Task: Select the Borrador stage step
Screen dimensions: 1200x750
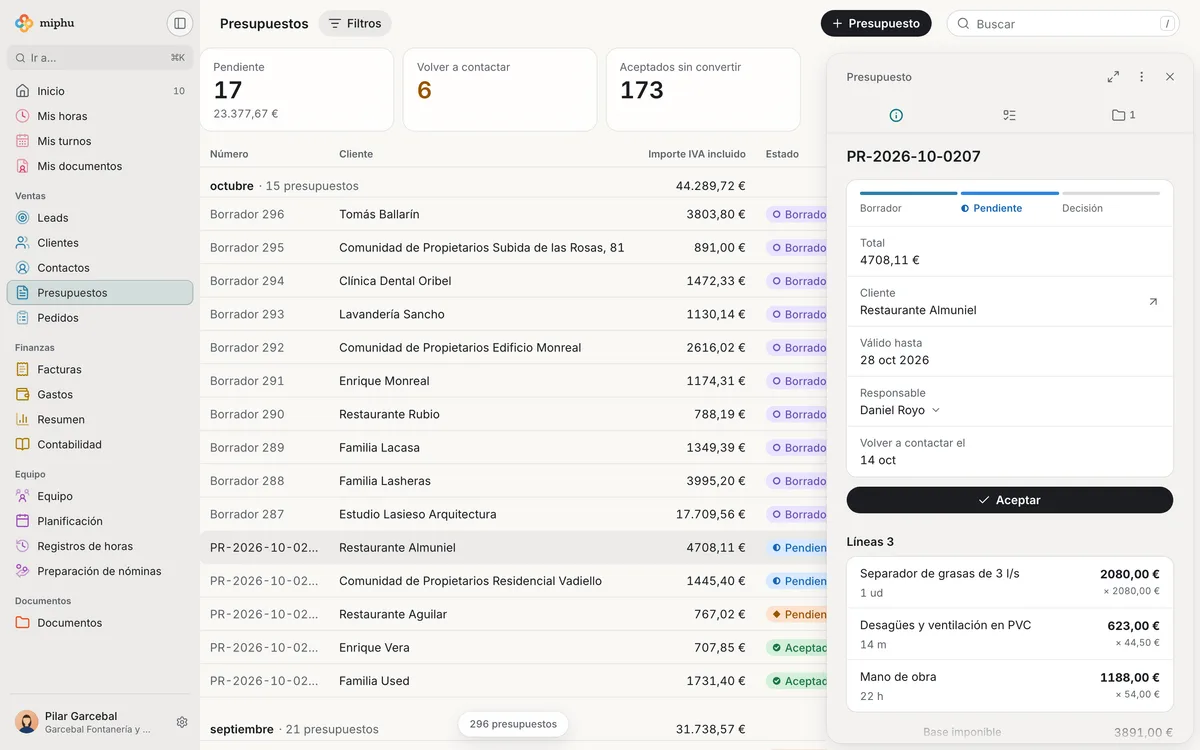Action: (908, 201)
